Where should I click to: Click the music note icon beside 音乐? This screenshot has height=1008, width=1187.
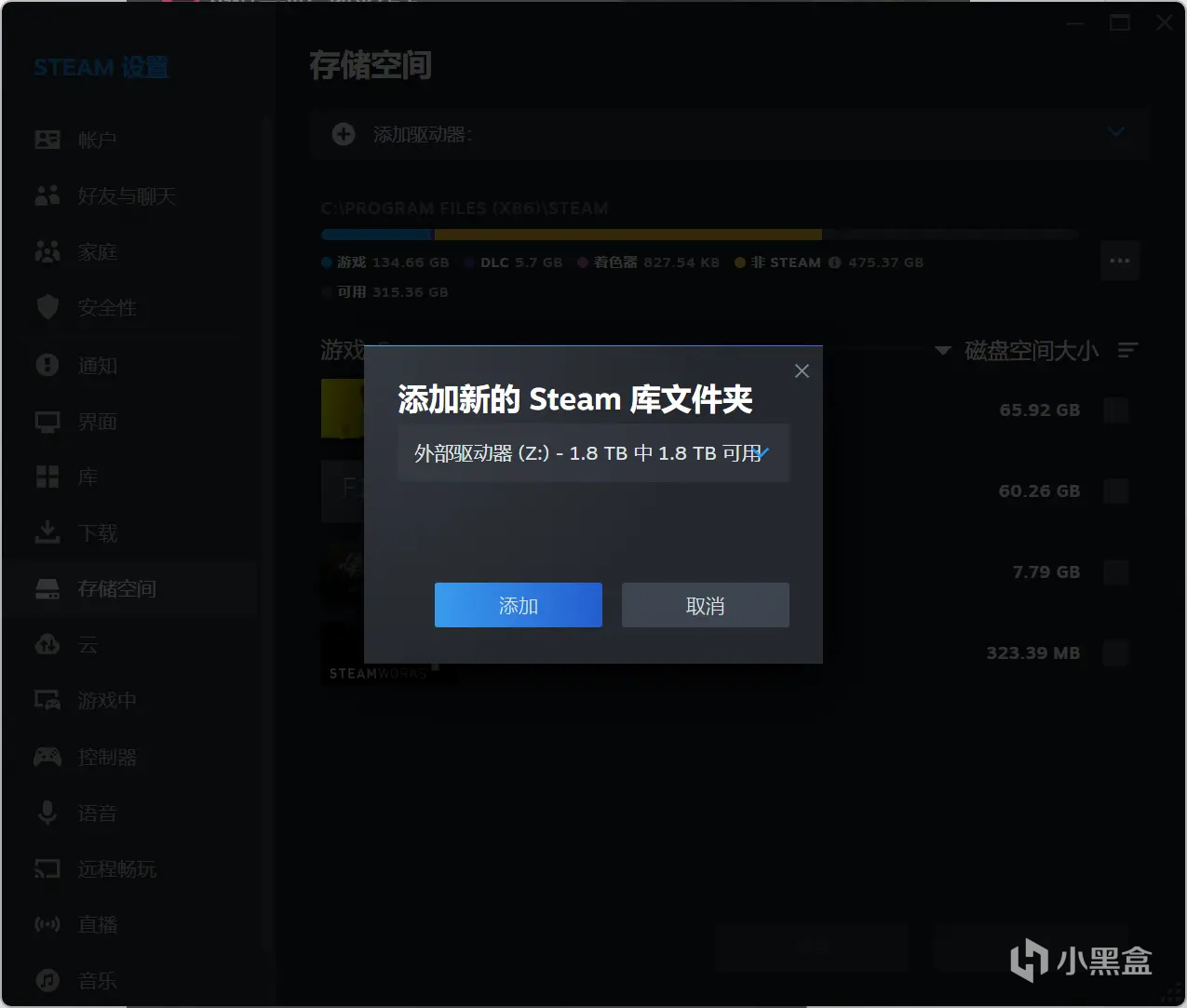(x=47, y=980)
